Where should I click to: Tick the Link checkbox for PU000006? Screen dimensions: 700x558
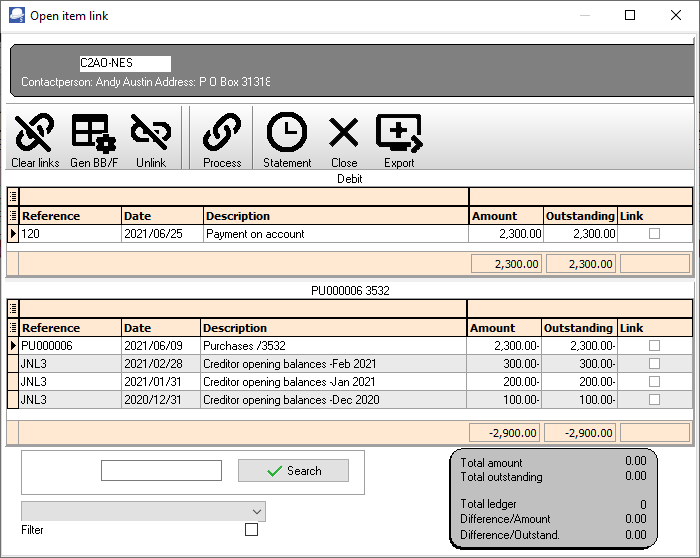pyautogui.click(x=654, y=346)
